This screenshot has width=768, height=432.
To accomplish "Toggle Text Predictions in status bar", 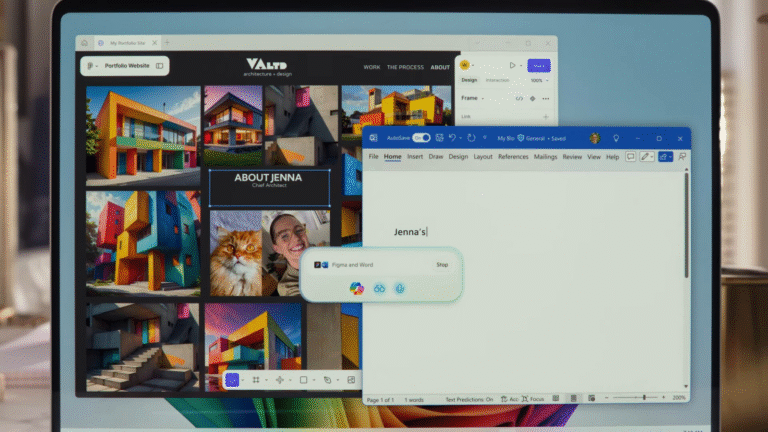I will (x=469, y=399).
